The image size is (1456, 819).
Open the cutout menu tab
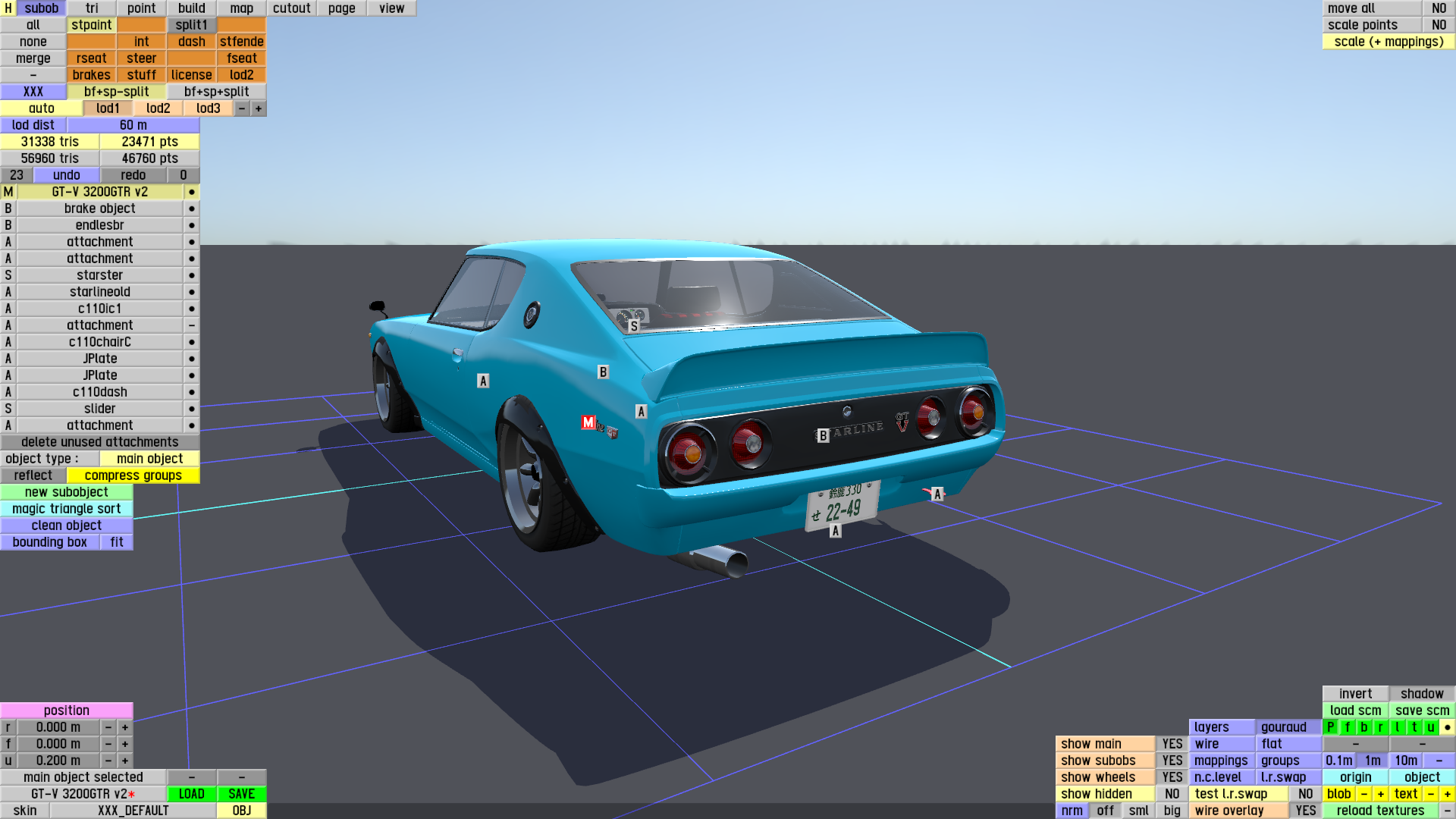291,8
